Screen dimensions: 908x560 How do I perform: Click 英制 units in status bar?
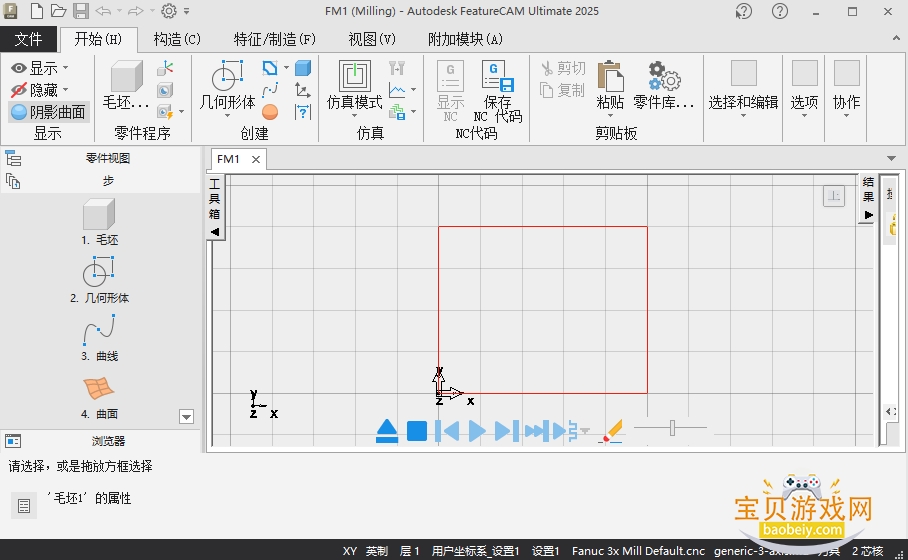tap(376, 551)
